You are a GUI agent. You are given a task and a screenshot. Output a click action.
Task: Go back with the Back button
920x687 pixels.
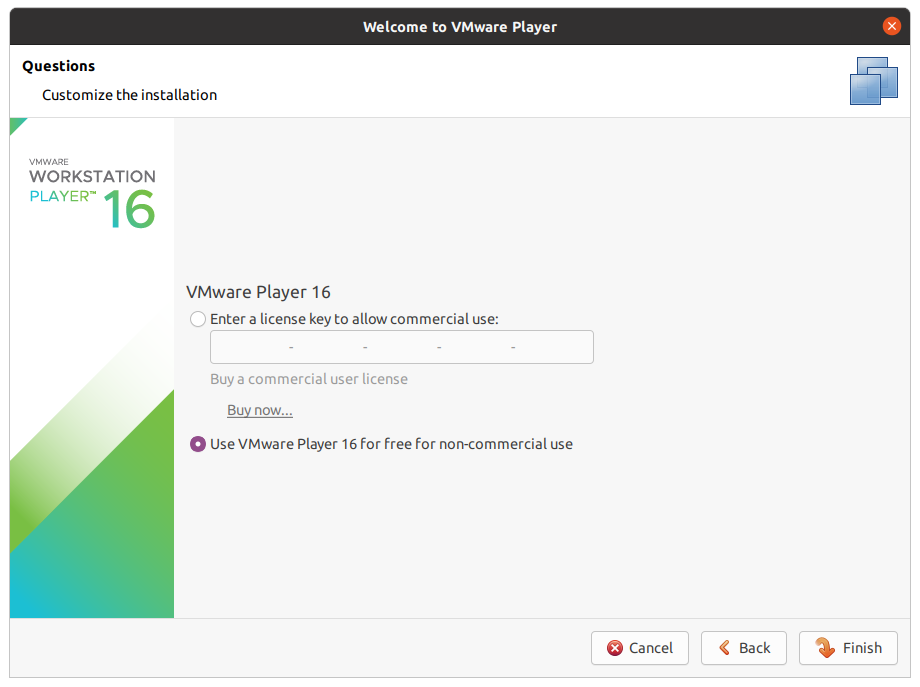743,648
